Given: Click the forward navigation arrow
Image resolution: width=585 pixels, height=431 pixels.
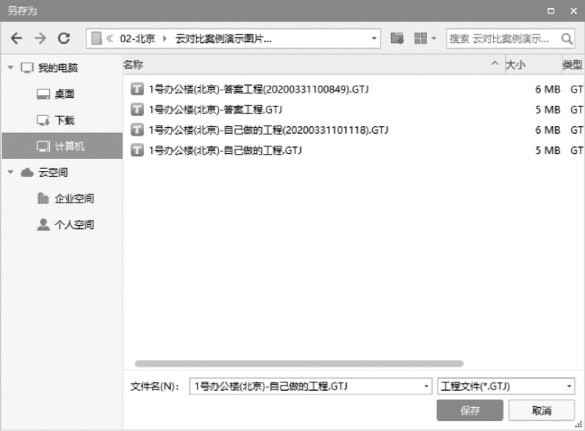Looking at the screenshot, I should point(40,38).
